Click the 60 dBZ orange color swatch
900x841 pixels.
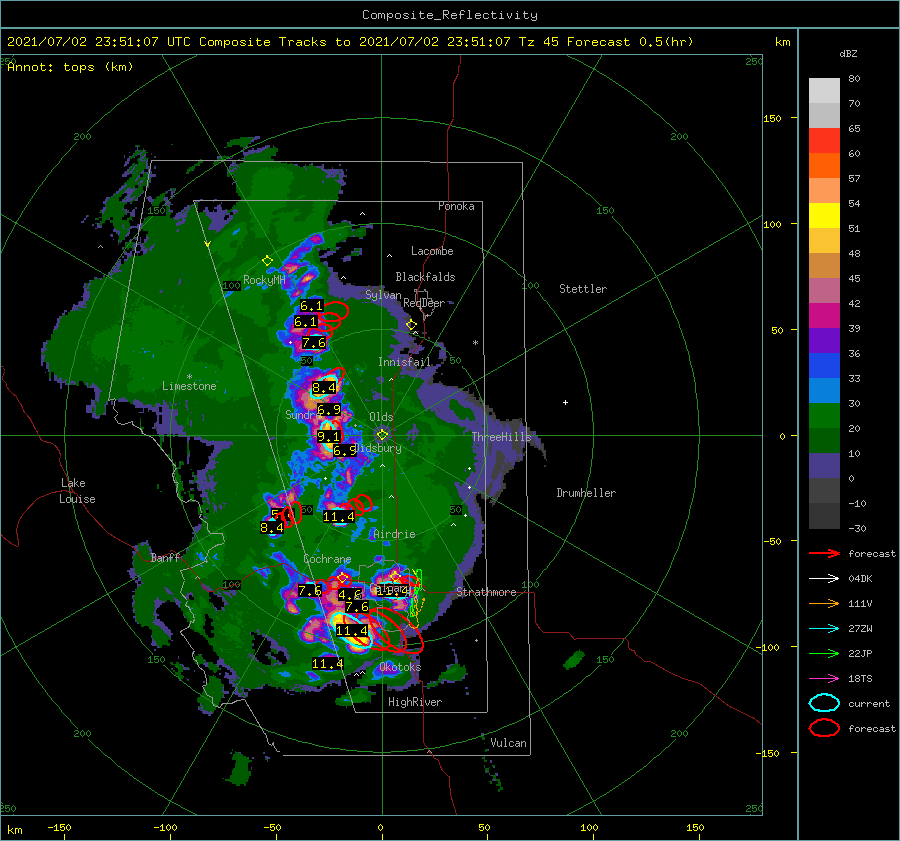[x=824, y=165]
